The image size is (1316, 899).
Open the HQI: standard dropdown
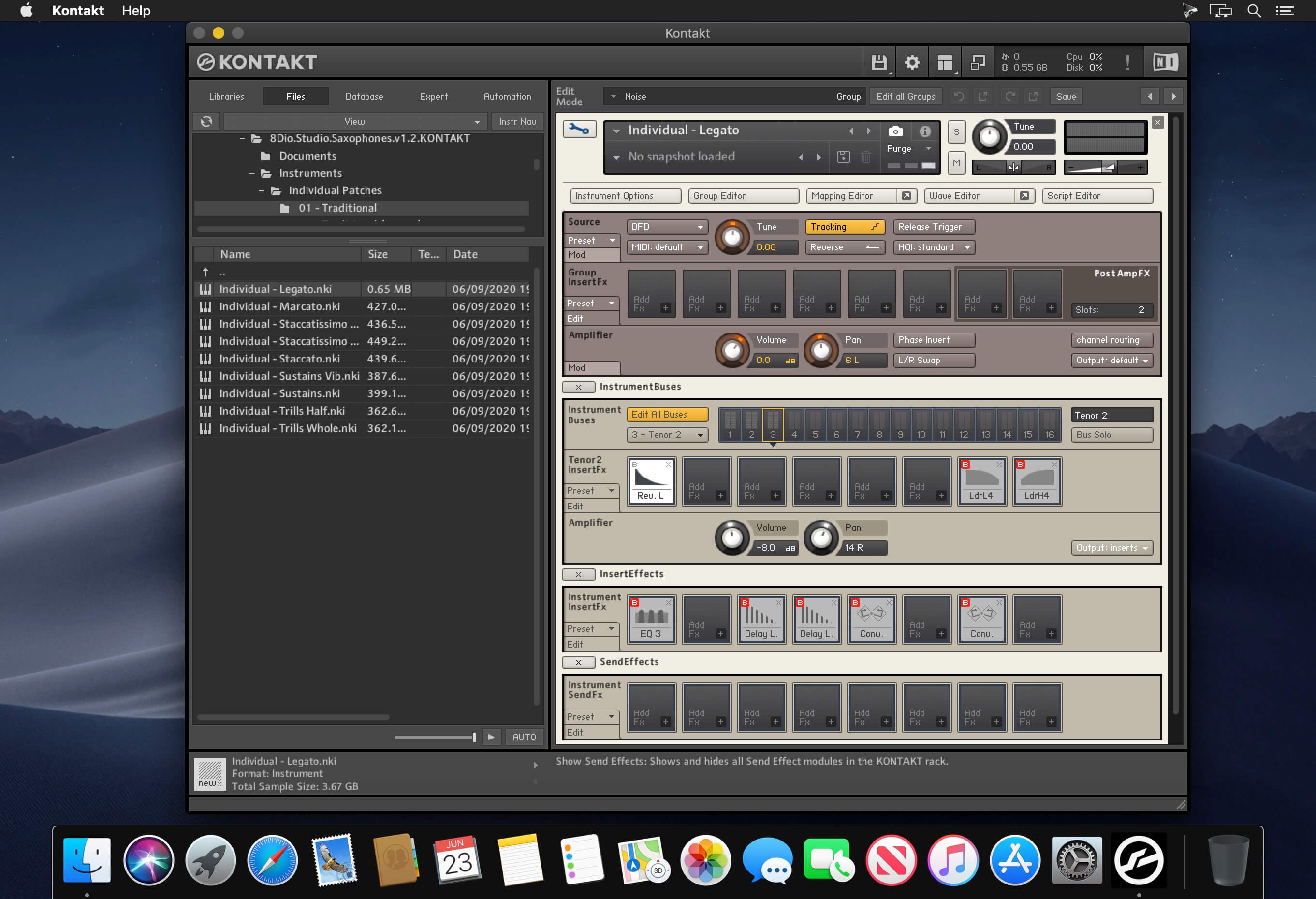point(934,247)
